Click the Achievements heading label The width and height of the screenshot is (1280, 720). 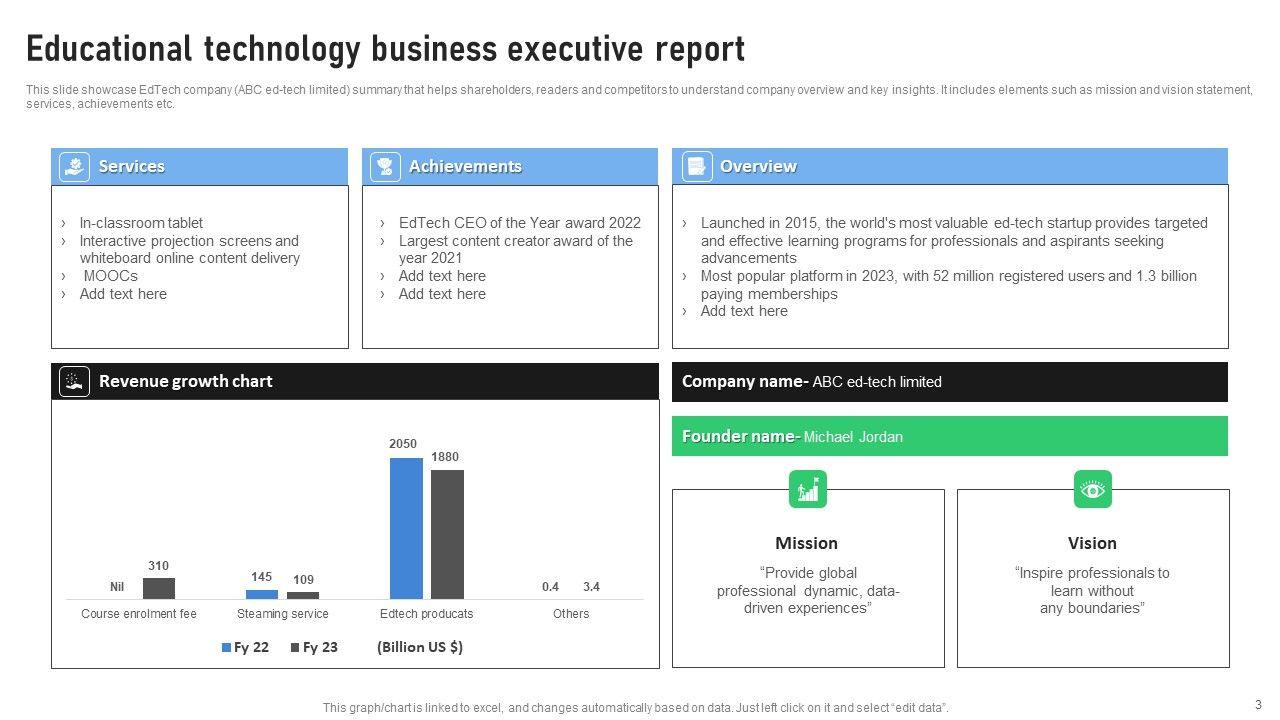click(465, 167)
